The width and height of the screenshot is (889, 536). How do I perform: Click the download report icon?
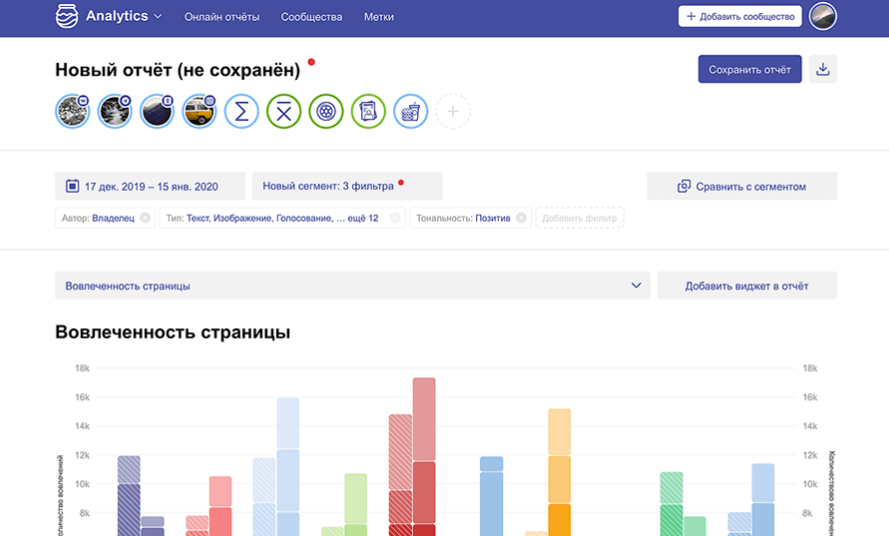coord(823,69)
